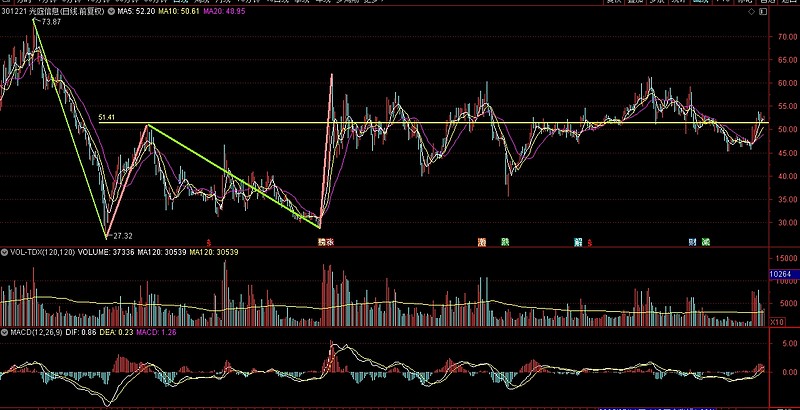
Task: Open the indicator dropdown arrow beside 光庭信息 title
Action: pos(112,11)
